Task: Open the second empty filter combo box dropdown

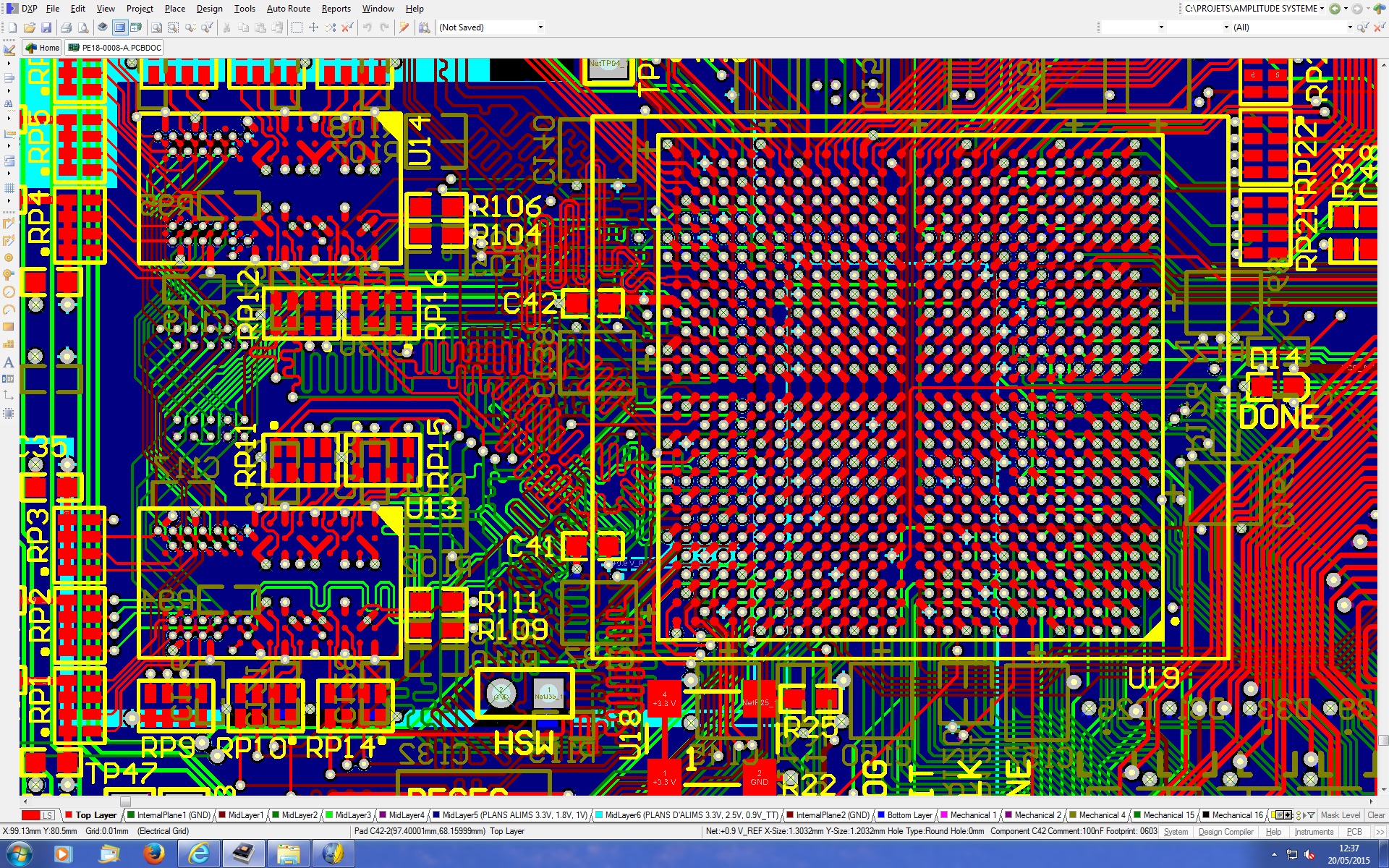Action: tap(1226, 27)
